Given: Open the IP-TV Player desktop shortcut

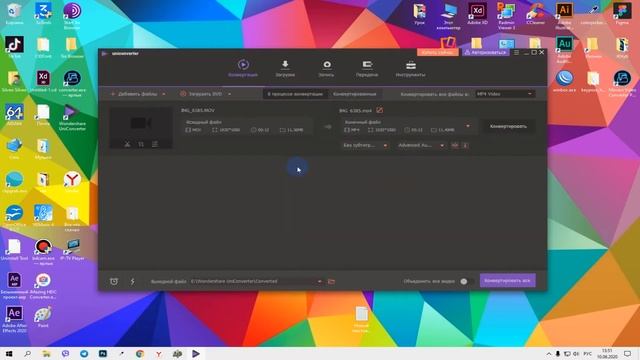Looking at the screenshot, I should pyautogui.click(x=72, y=250).
